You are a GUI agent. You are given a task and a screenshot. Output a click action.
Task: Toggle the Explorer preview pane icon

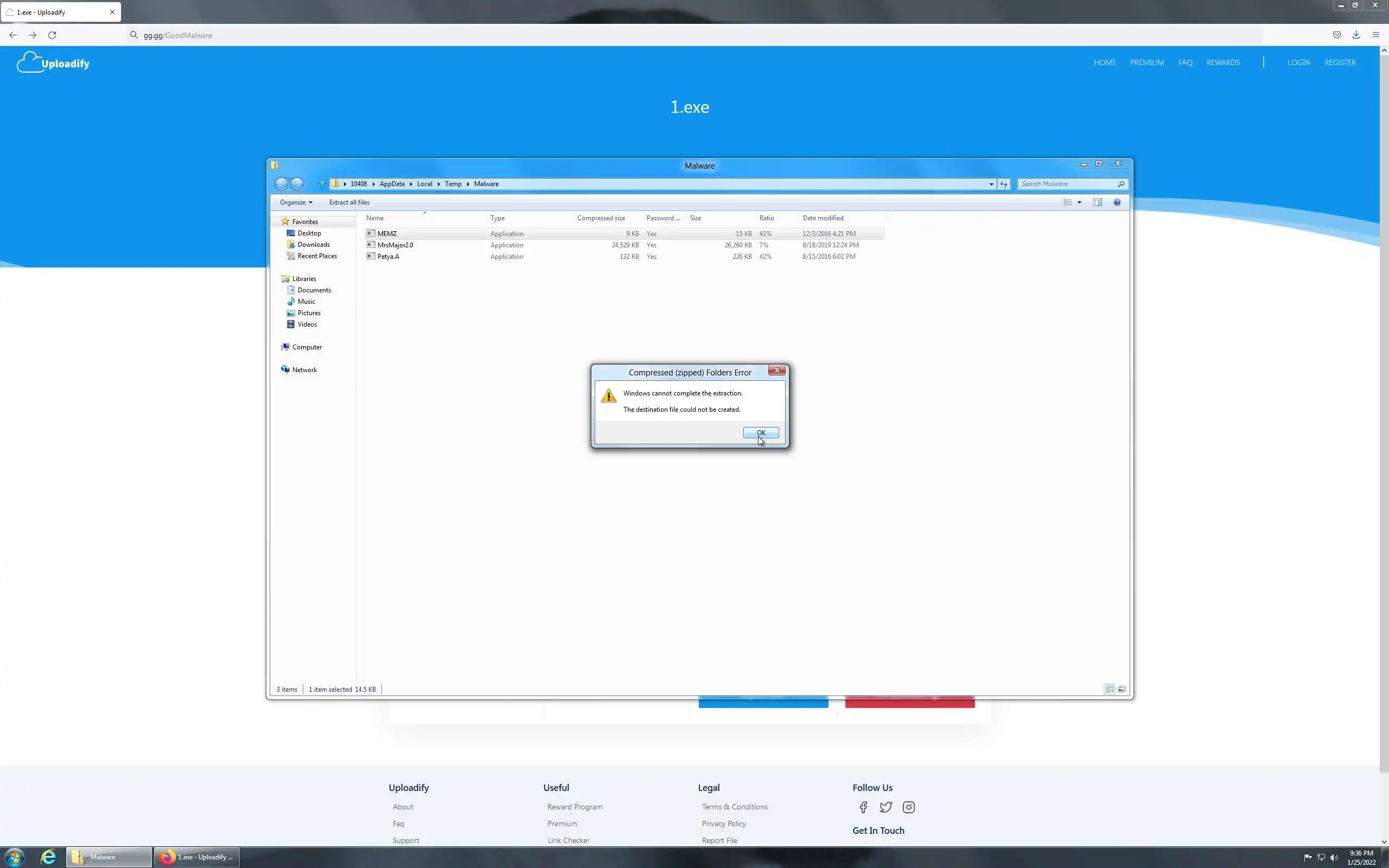click(x=1098, y=202)
